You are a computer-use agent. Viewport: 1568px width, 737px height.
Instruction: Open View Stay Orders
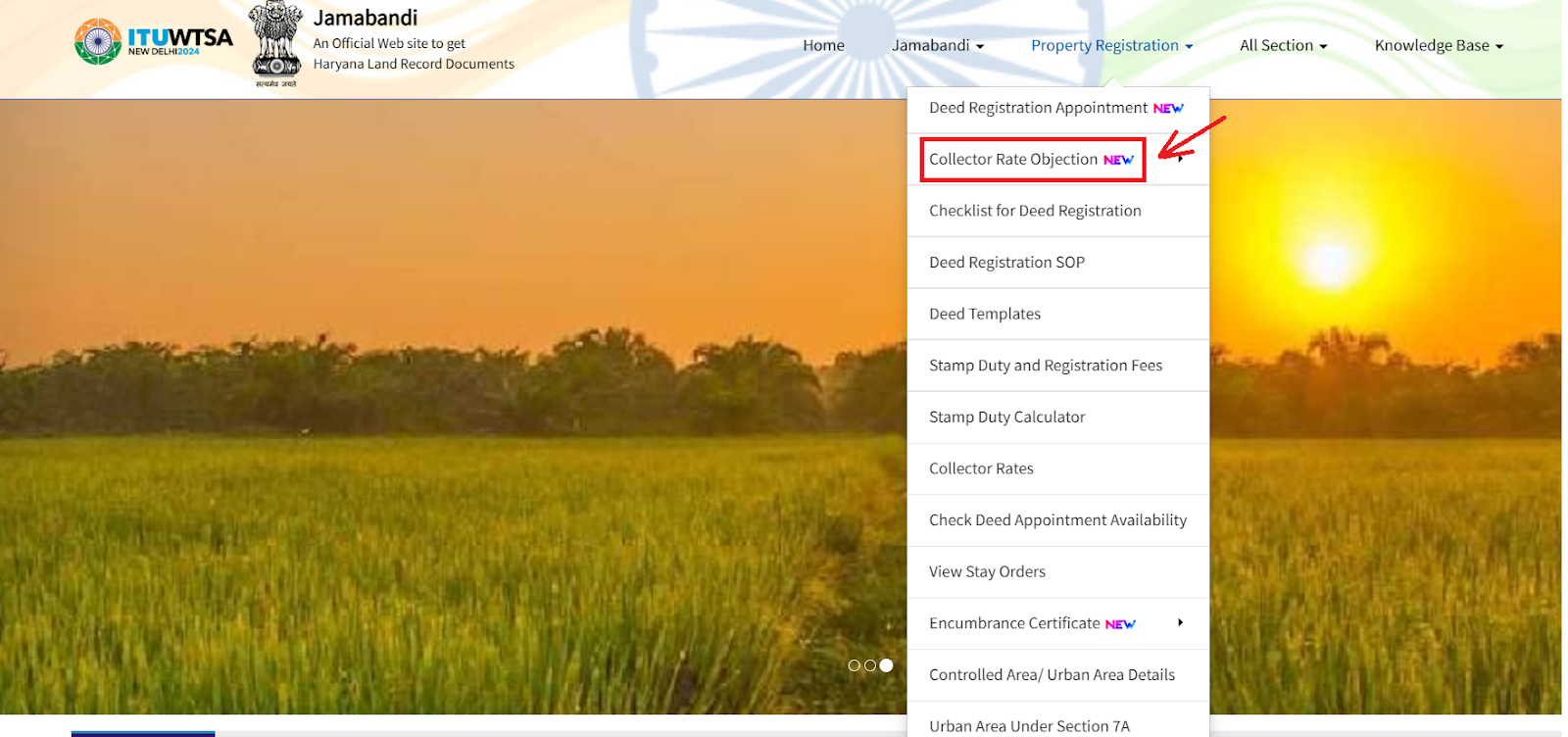click(987, 571)
